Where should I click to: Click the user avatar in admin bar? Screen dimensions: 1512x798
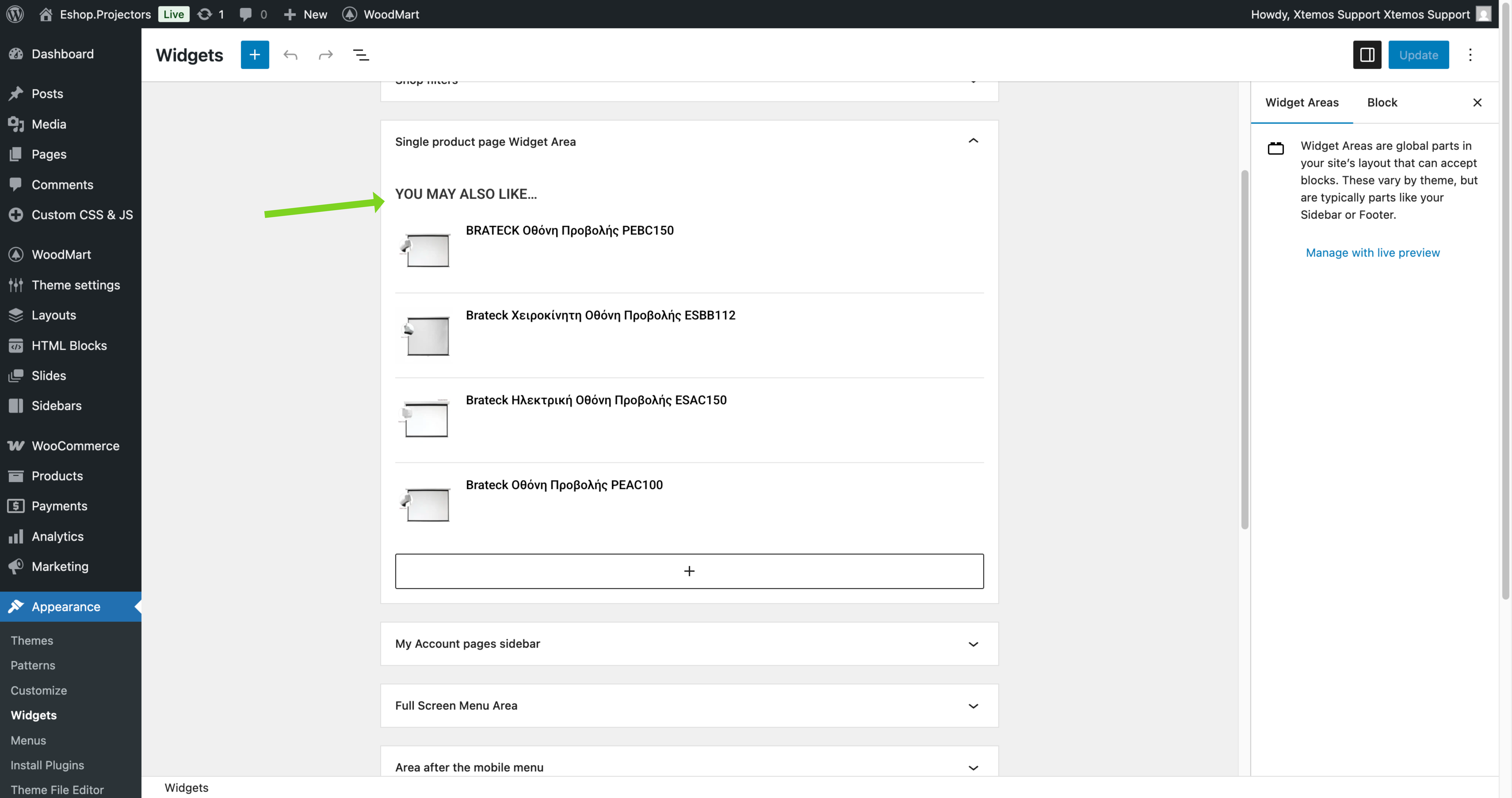[1484, 14]
